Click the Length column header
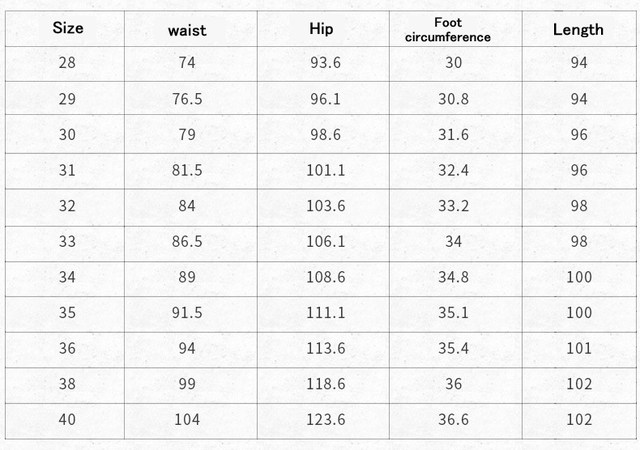Screen dimensions: 640x450 coord(578,29)
